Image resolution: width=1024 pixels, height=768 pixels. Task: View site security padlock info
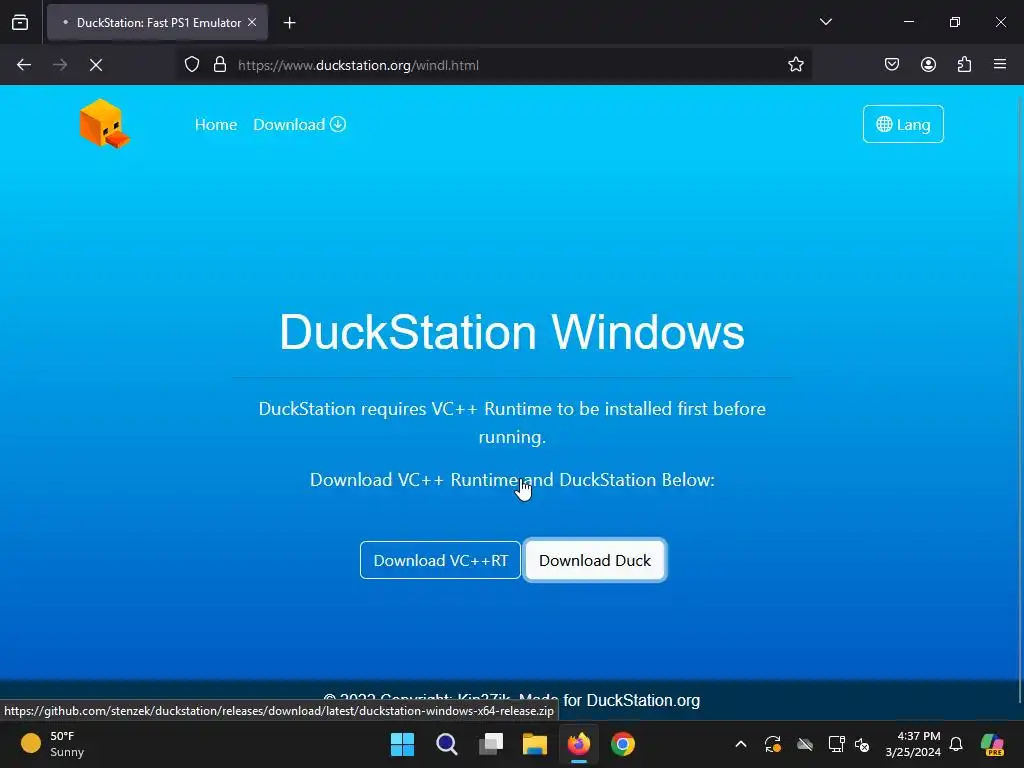point(220,65)
